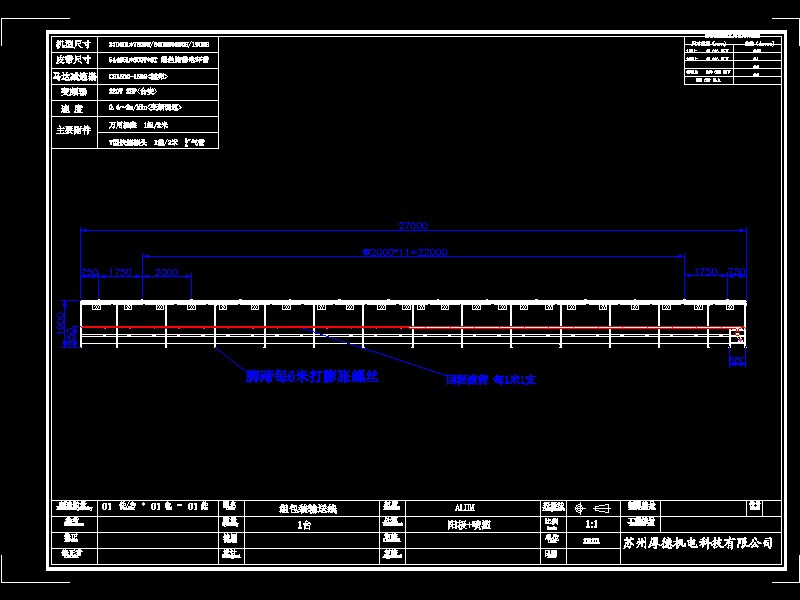Image resolution: width=800 pixels, height=600 pixels.
Task: Click the 变频器 row label
Action: (x=74, y=92)
